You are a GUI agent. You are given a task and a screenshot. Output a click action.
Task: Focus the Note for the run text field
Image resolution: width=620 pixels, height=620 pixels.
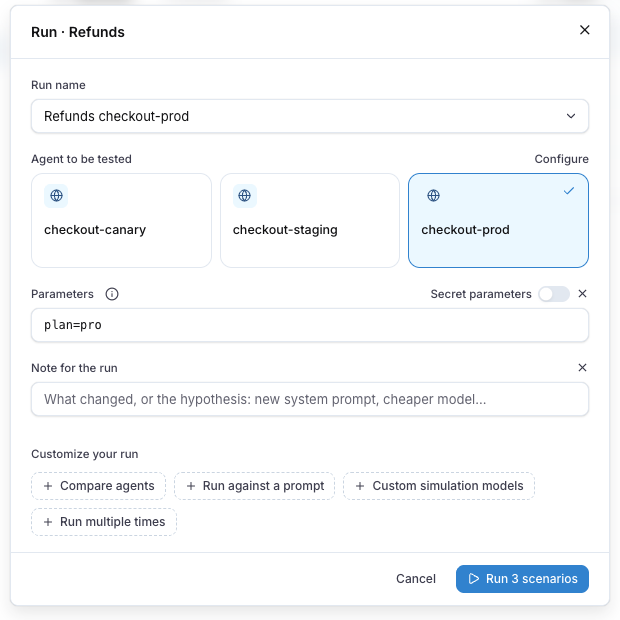click(x=310, y=399)
